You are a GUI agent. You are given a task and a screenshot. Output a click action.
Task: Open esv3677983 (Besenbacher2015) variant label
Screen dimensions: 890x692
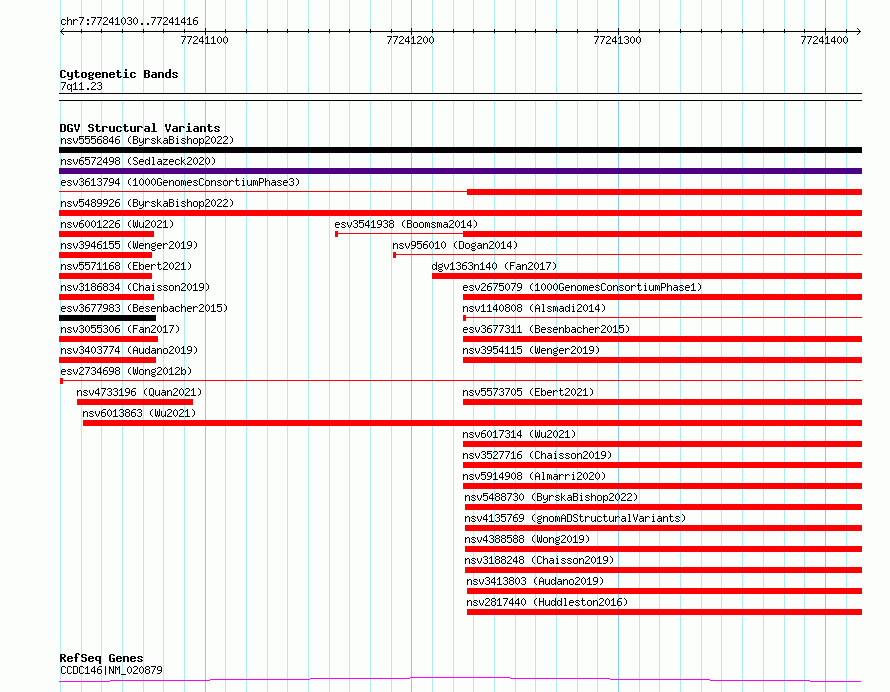click(144, 308)
